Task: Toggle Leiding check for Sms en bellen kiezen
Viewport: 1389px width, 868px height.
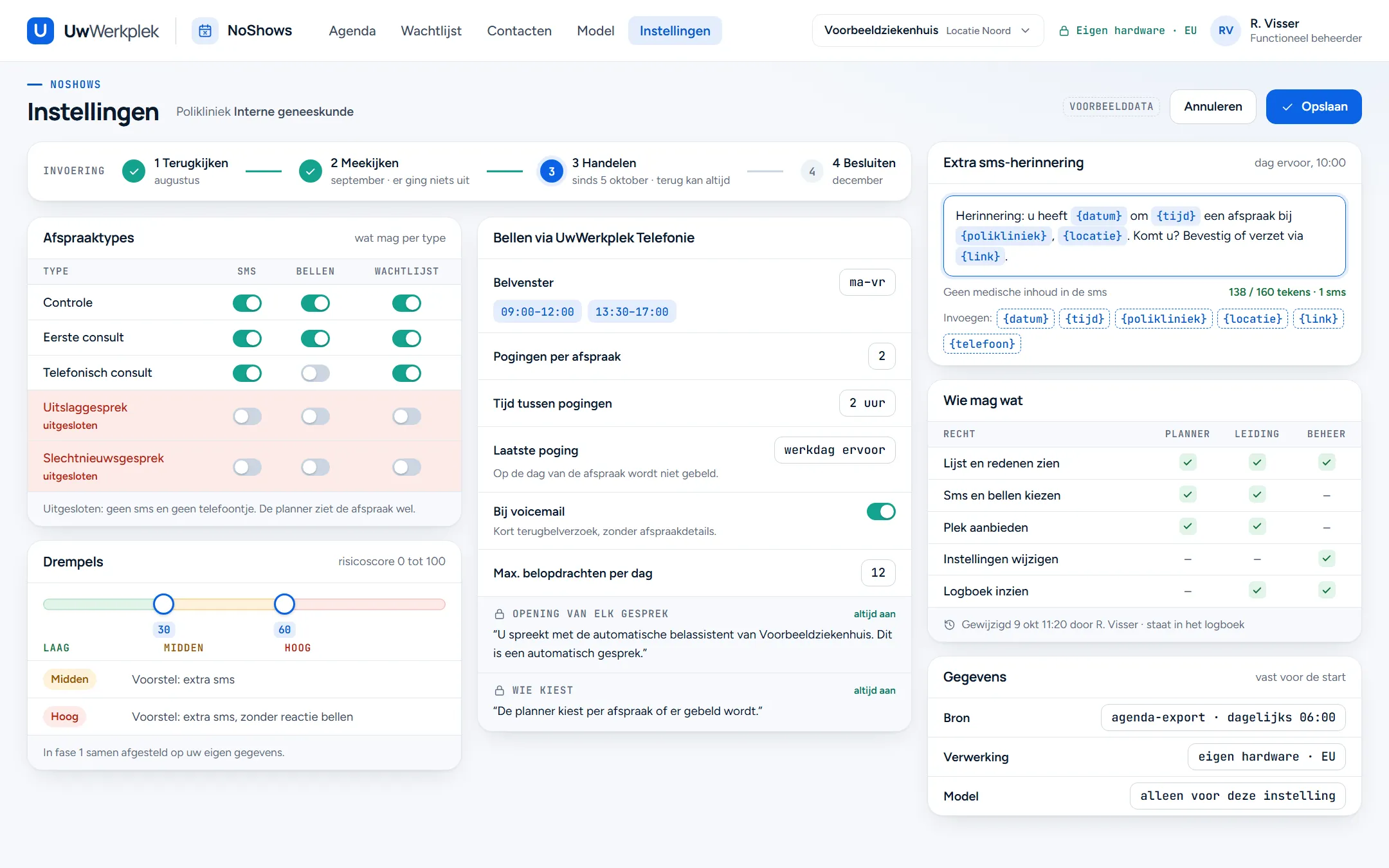Action: click(x=1257, y=494)
